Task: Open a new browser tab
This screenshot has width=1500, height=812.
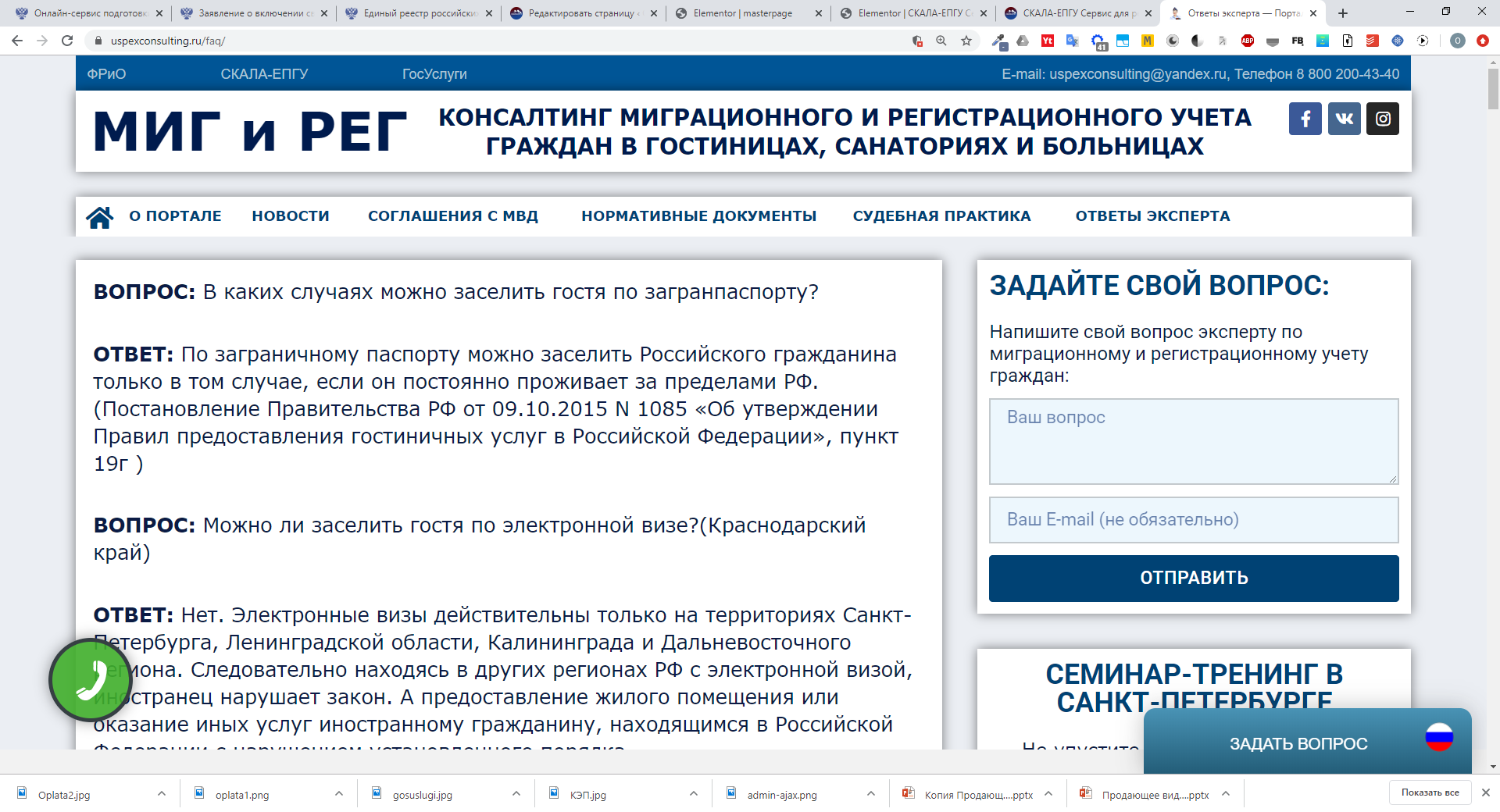Action: [1343, 13]
